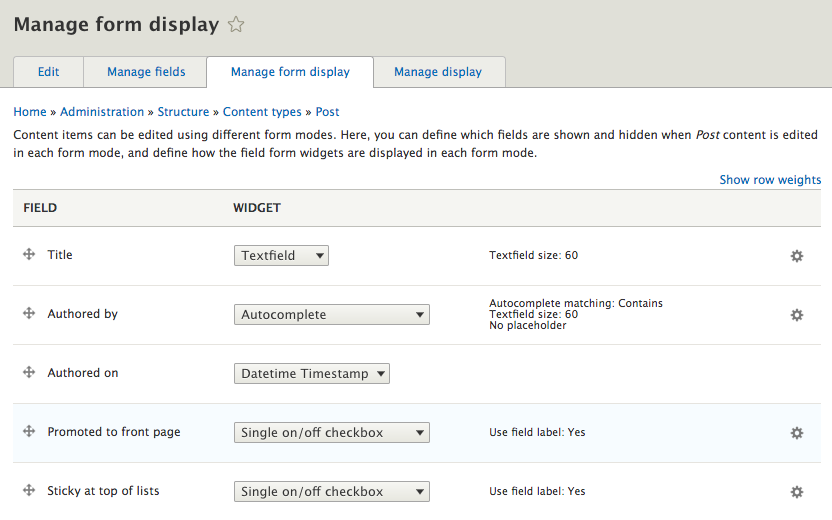Follow the Structure breadcrumb link

pyautogui.click(x=183, y=112)
